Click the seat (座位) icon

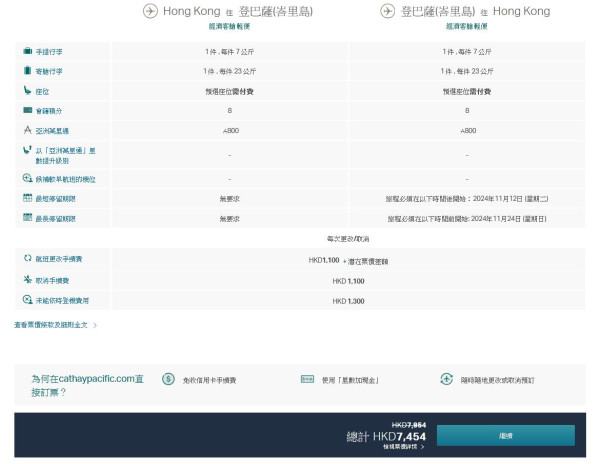point(27,90)
